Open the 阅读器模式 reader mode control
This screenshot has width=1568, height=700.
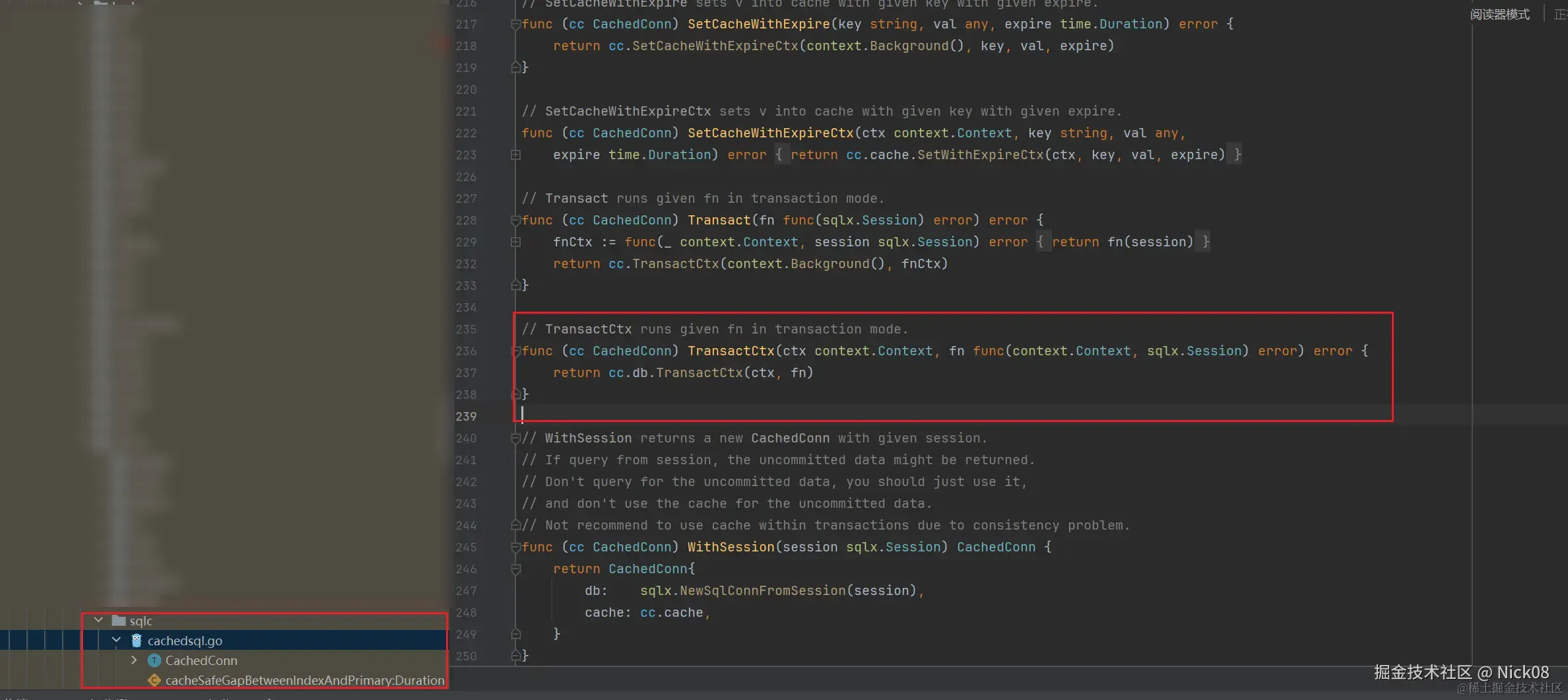click(1499, 14)
